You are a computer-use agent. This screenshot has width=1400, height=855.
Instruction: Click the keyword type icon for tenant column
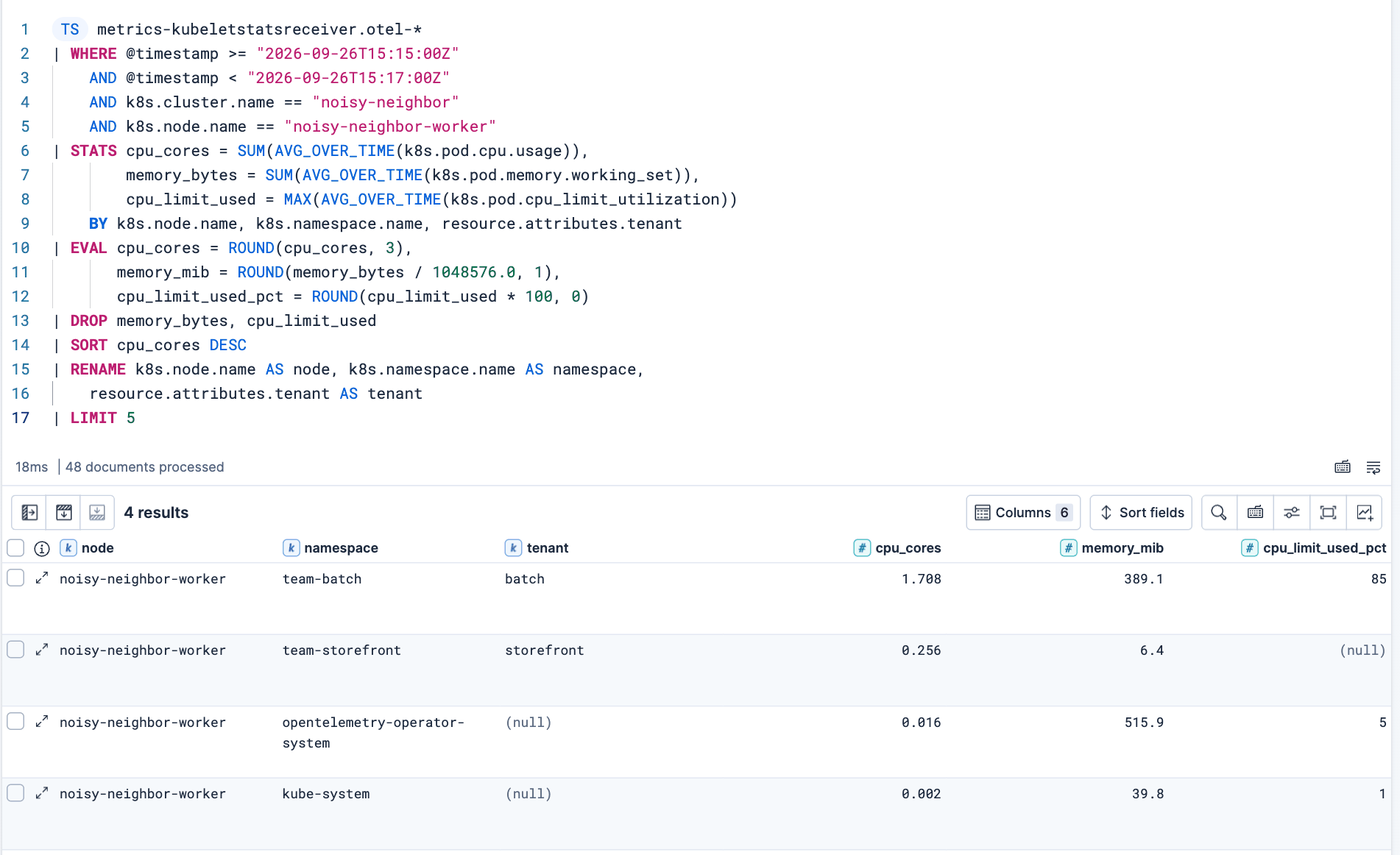(x=513, y=548)
